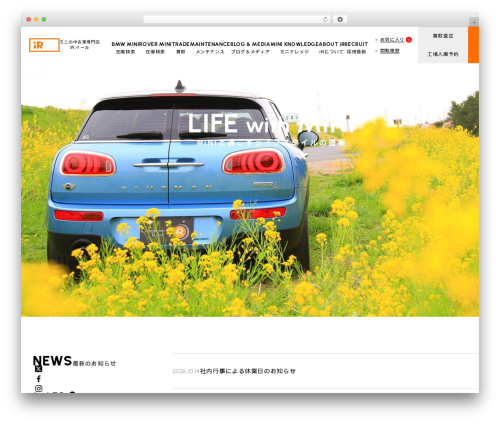500x423 pixels.
Task: Click the red favorites count badge
Action: [x=409, y=40]
